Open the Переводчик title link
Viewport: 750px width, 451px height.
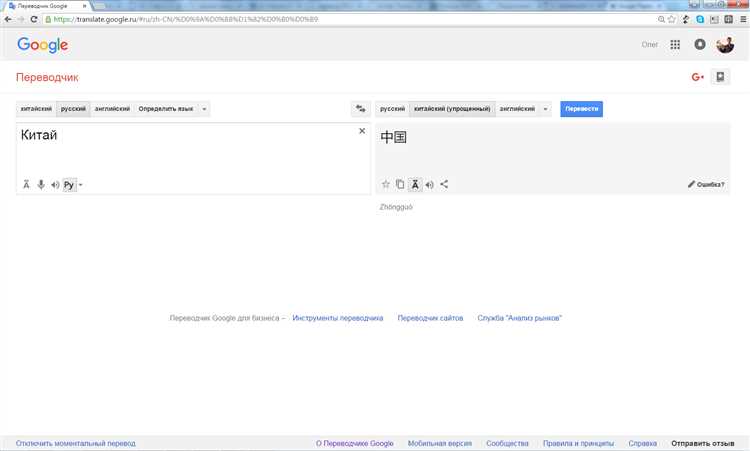[47, 77]
